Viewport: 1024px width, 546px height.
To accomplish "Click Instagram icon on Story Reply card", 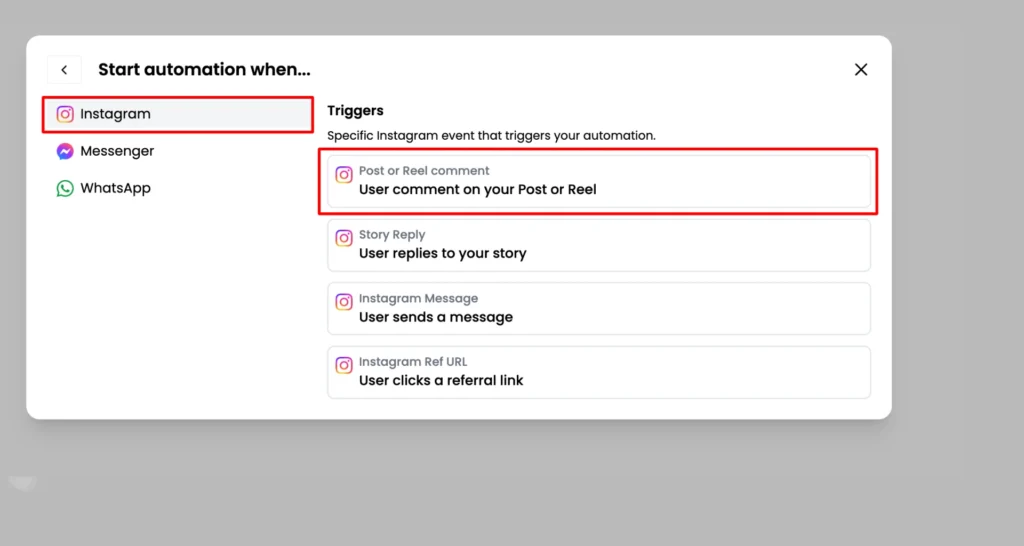I will pos(344,238).
